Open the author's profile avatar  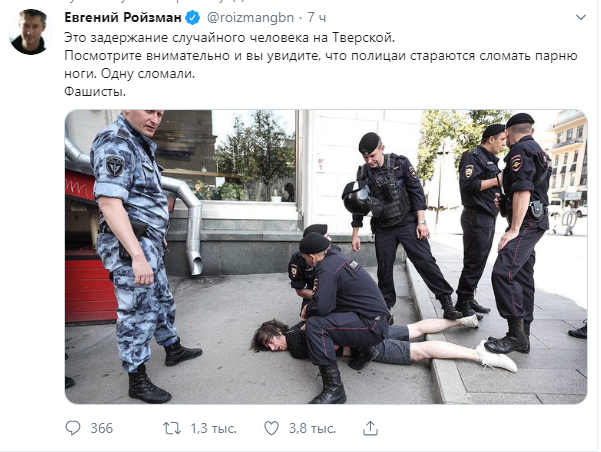[32, 32]
